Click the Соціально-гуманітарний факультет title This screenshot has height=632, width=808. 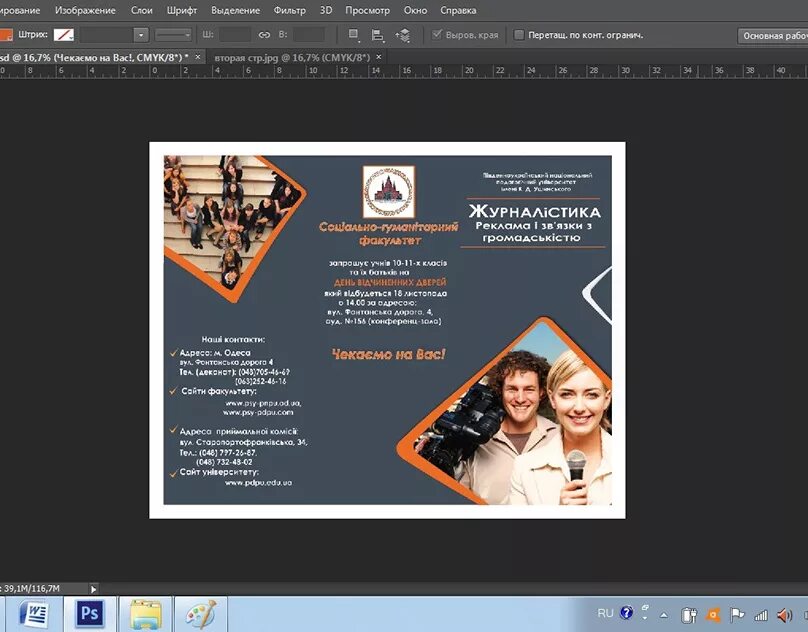pos(389,234)
